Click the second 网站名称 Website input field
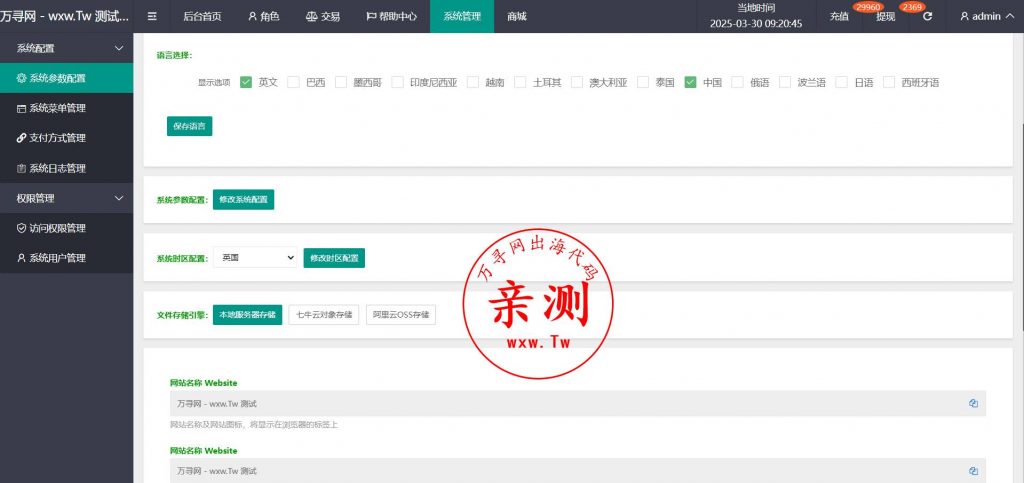The height and width of the screenshot is (483, 1024). 578,471
